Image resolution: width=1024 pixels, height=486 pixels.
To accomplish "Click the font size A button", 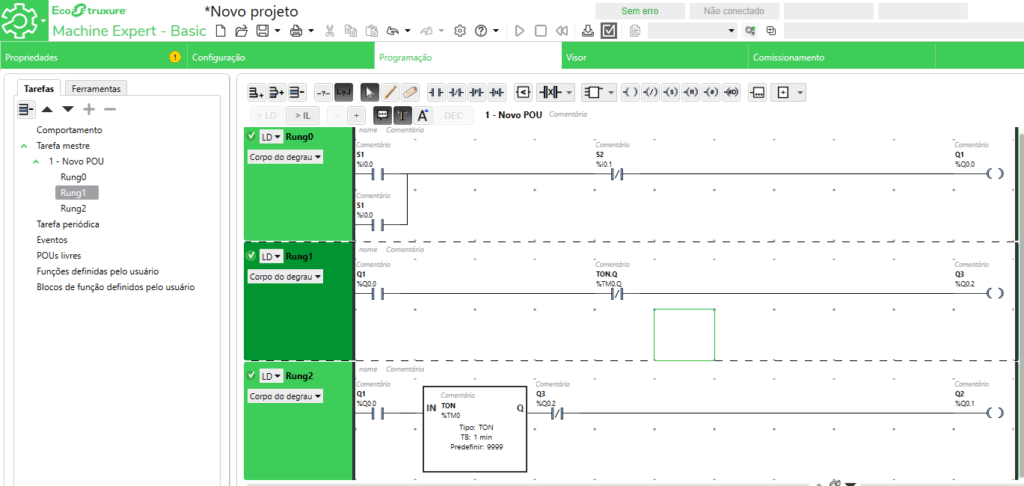I will (423, 116).
